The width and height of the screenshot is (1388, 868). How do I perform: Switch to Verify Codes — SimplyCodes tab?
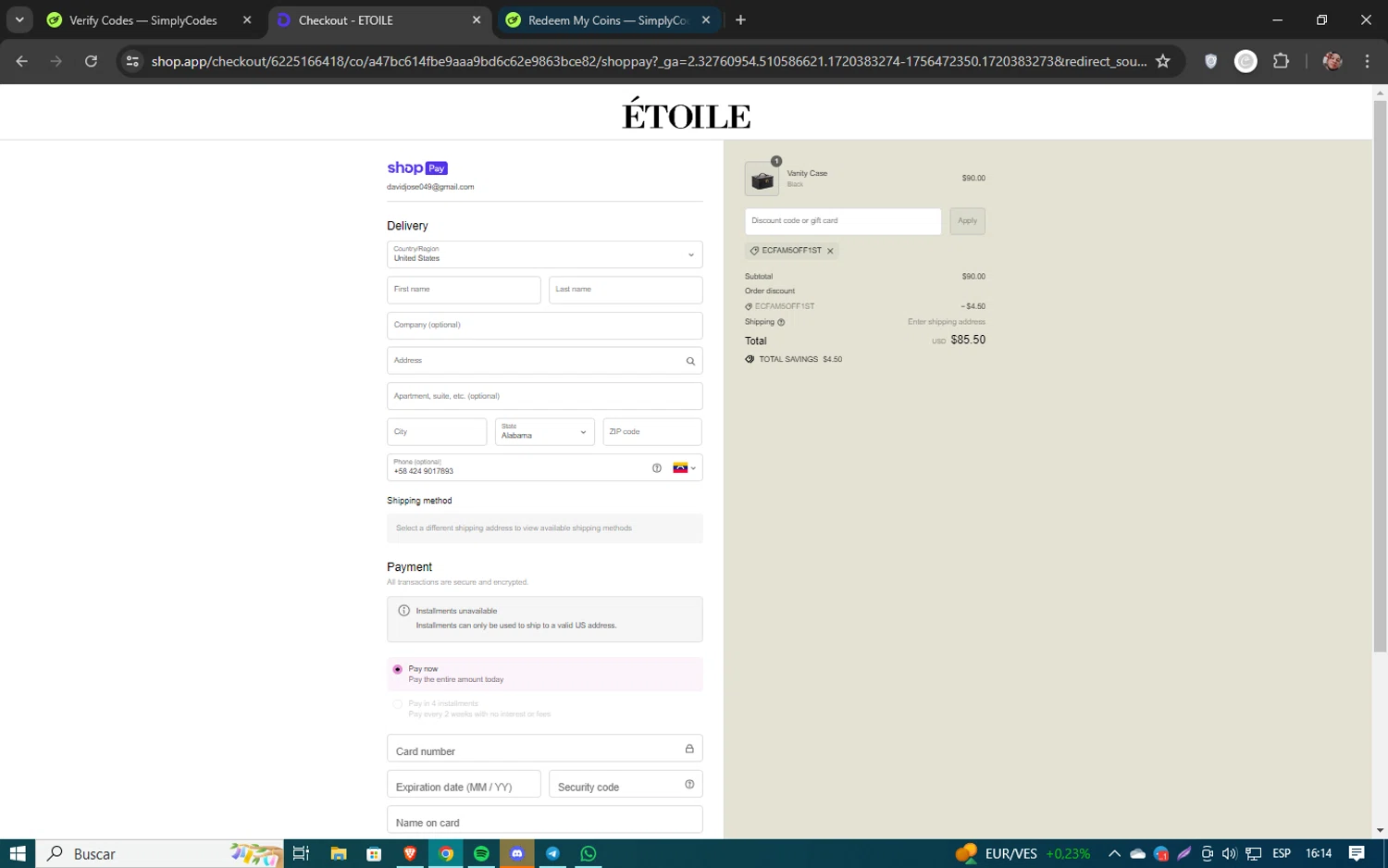pos(143,19)
